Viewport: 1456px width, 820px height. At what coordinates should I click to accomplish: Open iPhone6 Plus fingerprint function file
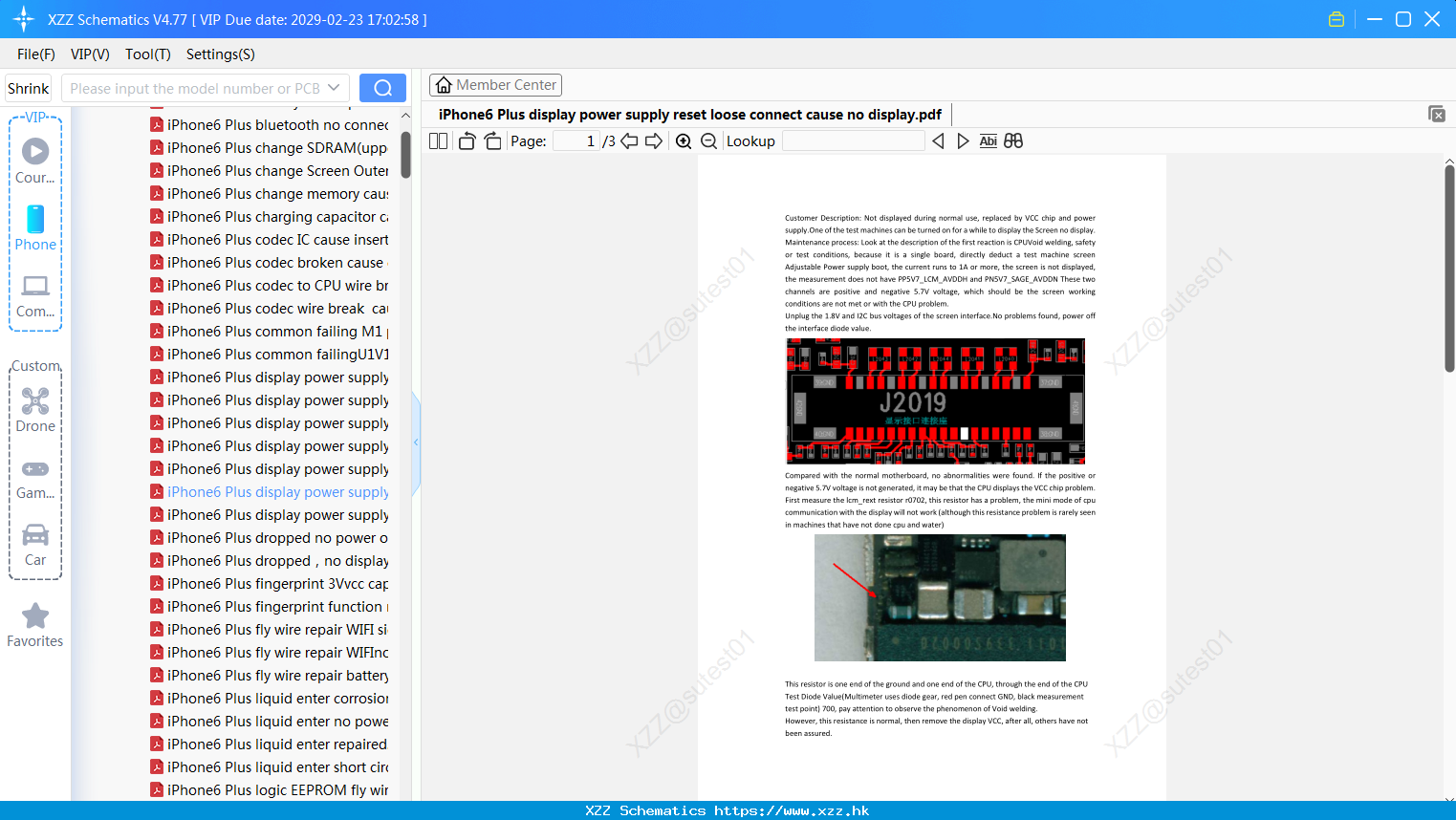coord(270,607)
